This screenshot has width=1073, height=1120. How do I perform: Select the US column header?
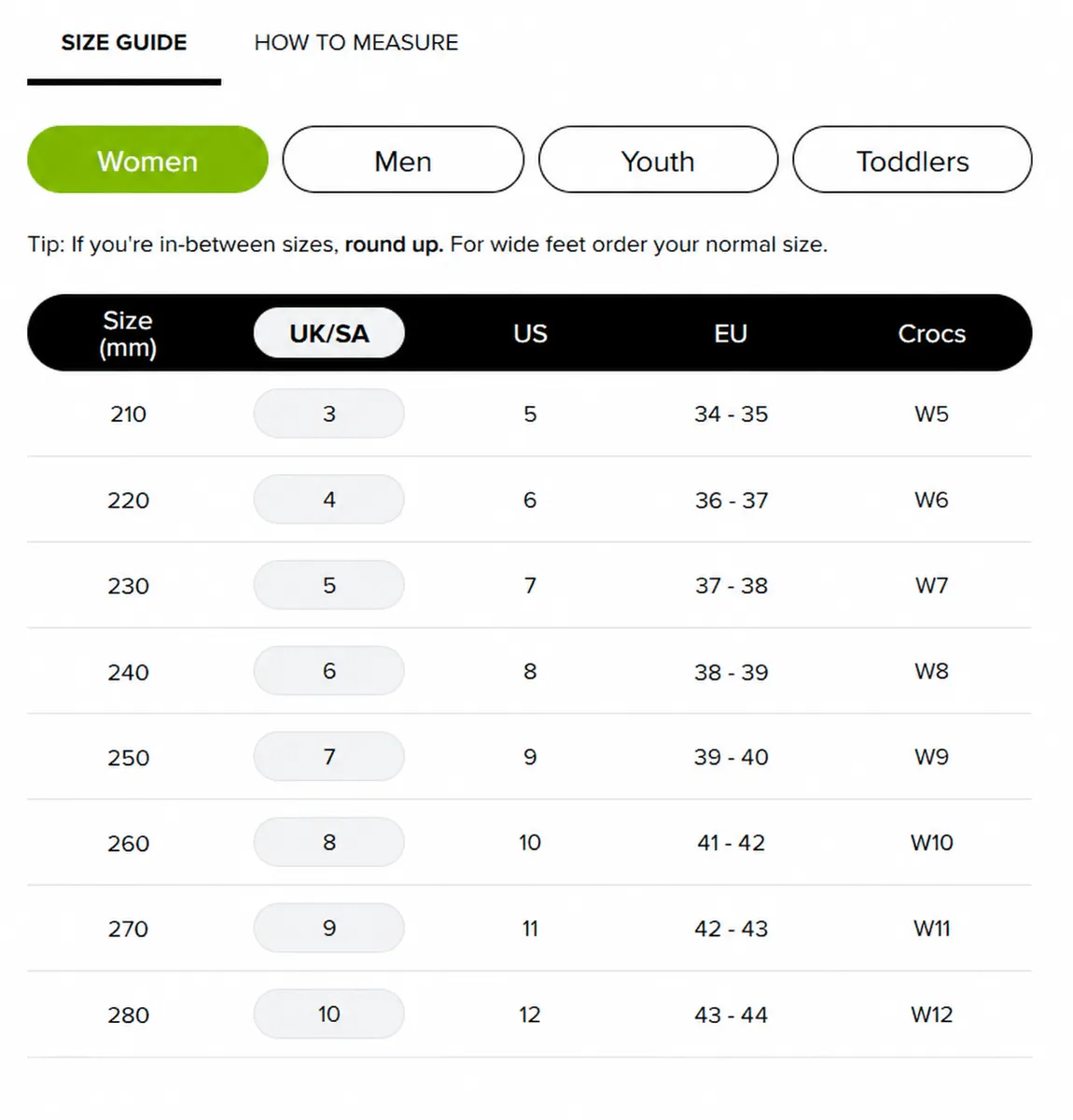click(x=530, y=333)
